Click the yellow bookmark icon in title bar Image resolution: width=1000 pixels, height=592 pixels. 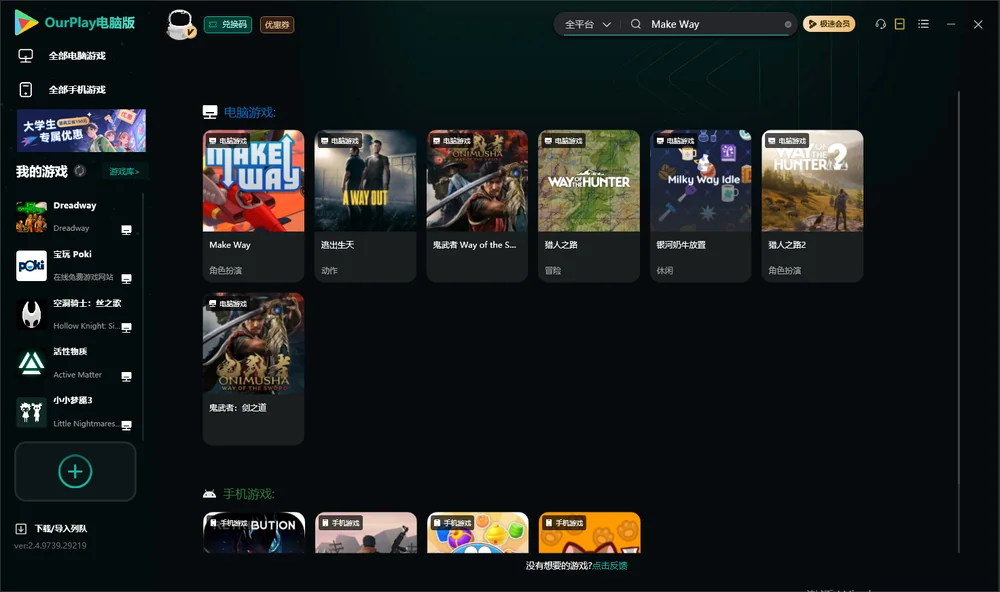(x=900, y=24)
